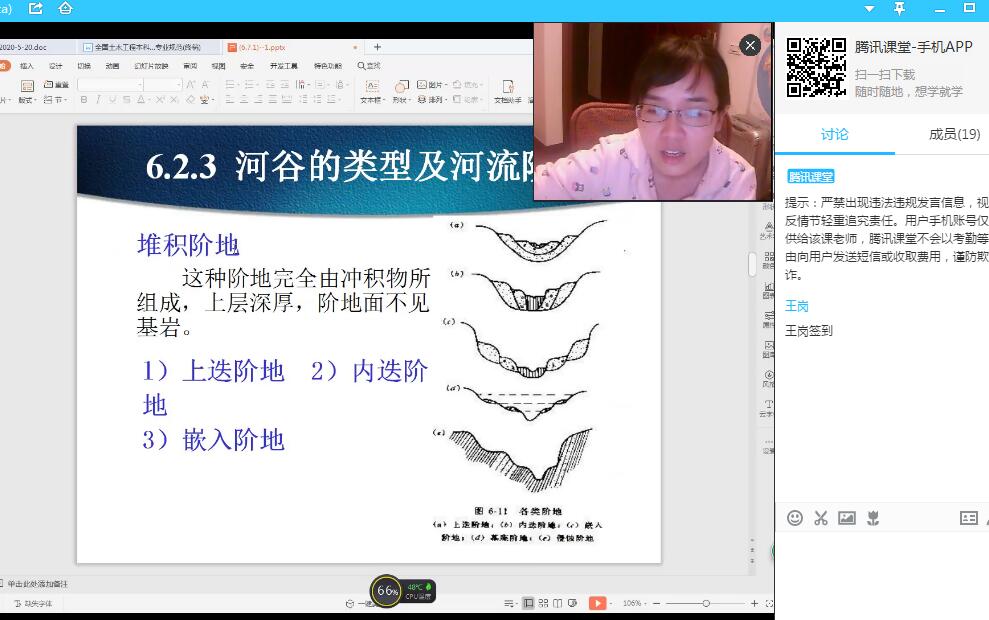Switch to slide sorter view icon
The height and width of the screenshot is (620, 989).
pyautogui.click(x=543, y=603)
